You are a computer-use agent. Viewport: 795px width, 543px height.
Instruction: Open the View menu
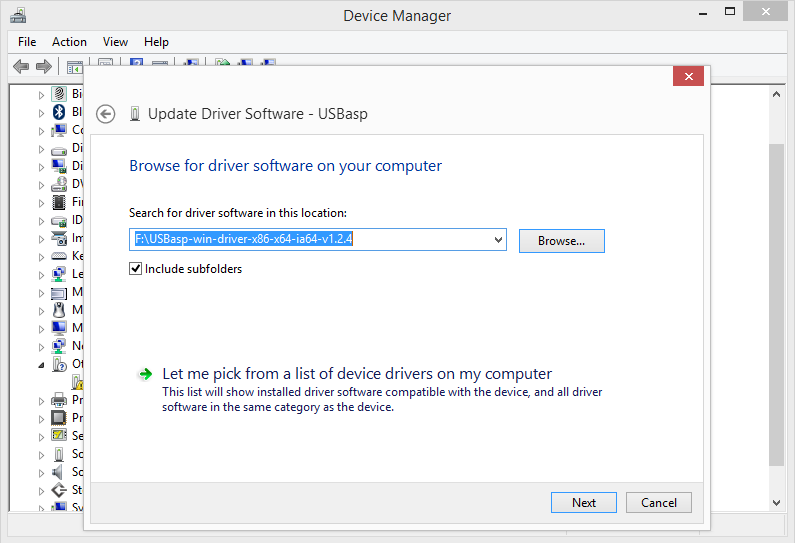(x=115, y=42)
